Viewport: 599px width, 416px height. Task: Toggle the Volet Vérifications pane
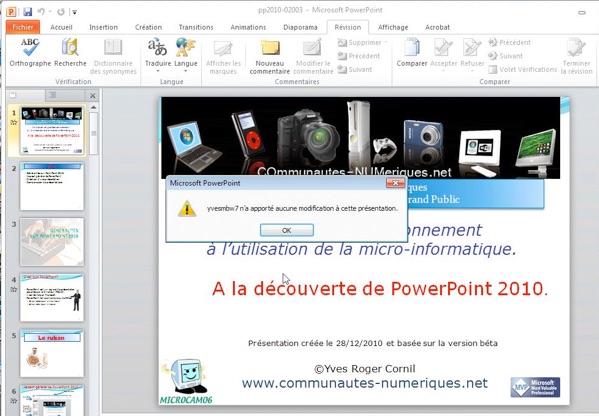[523, 69]
